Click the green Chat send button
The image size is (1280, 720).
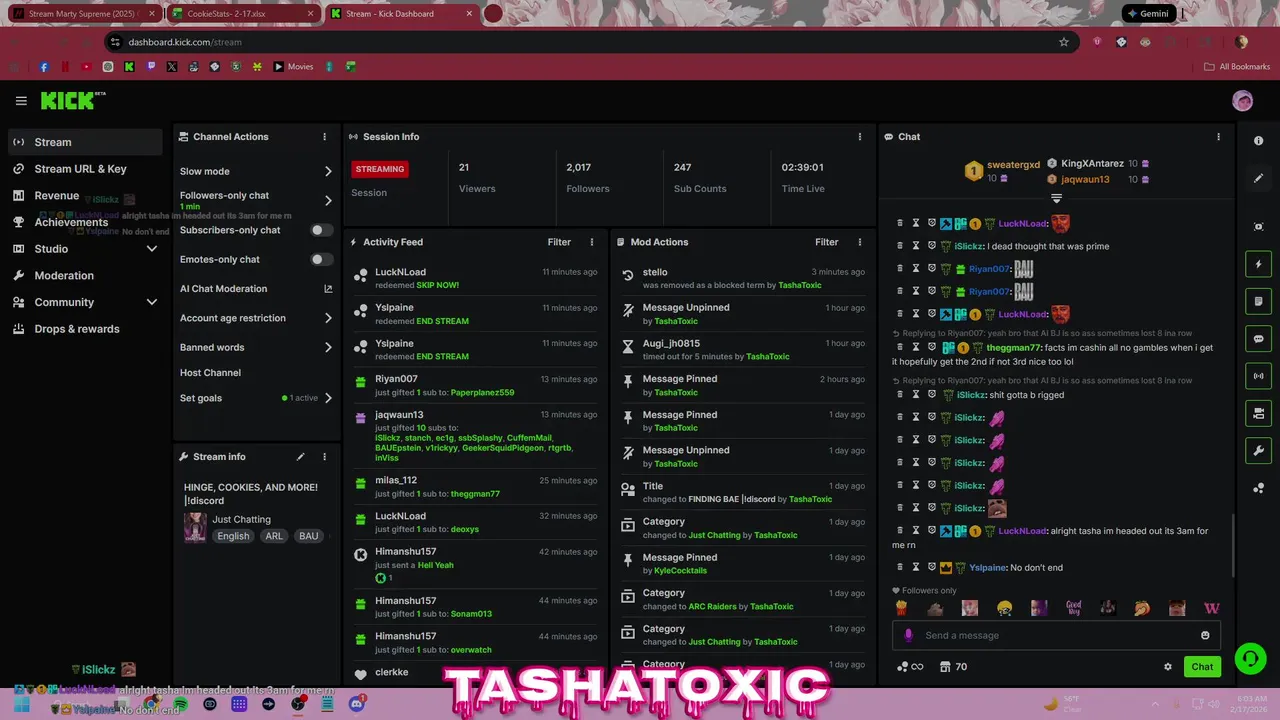(x=1202, y=667)
